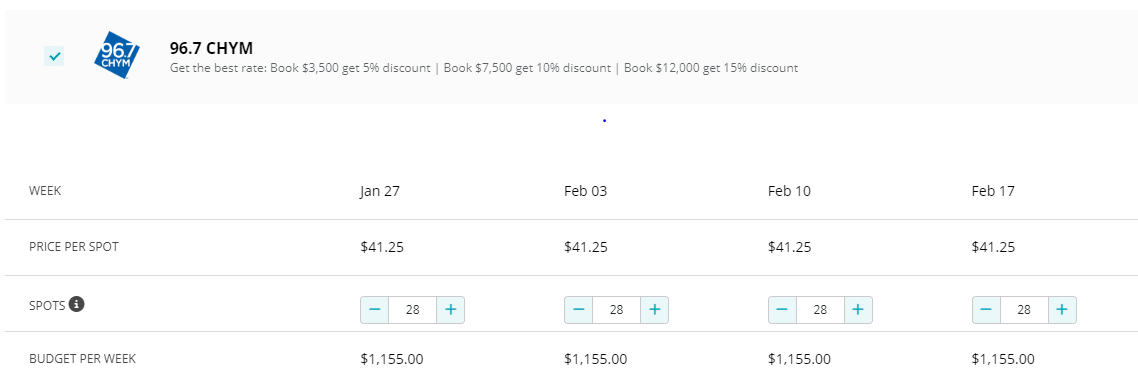The height and width of the screenshot is (386, 1138).
Task: Decrease spots for Jan 27 week
Action: [375, 310]
